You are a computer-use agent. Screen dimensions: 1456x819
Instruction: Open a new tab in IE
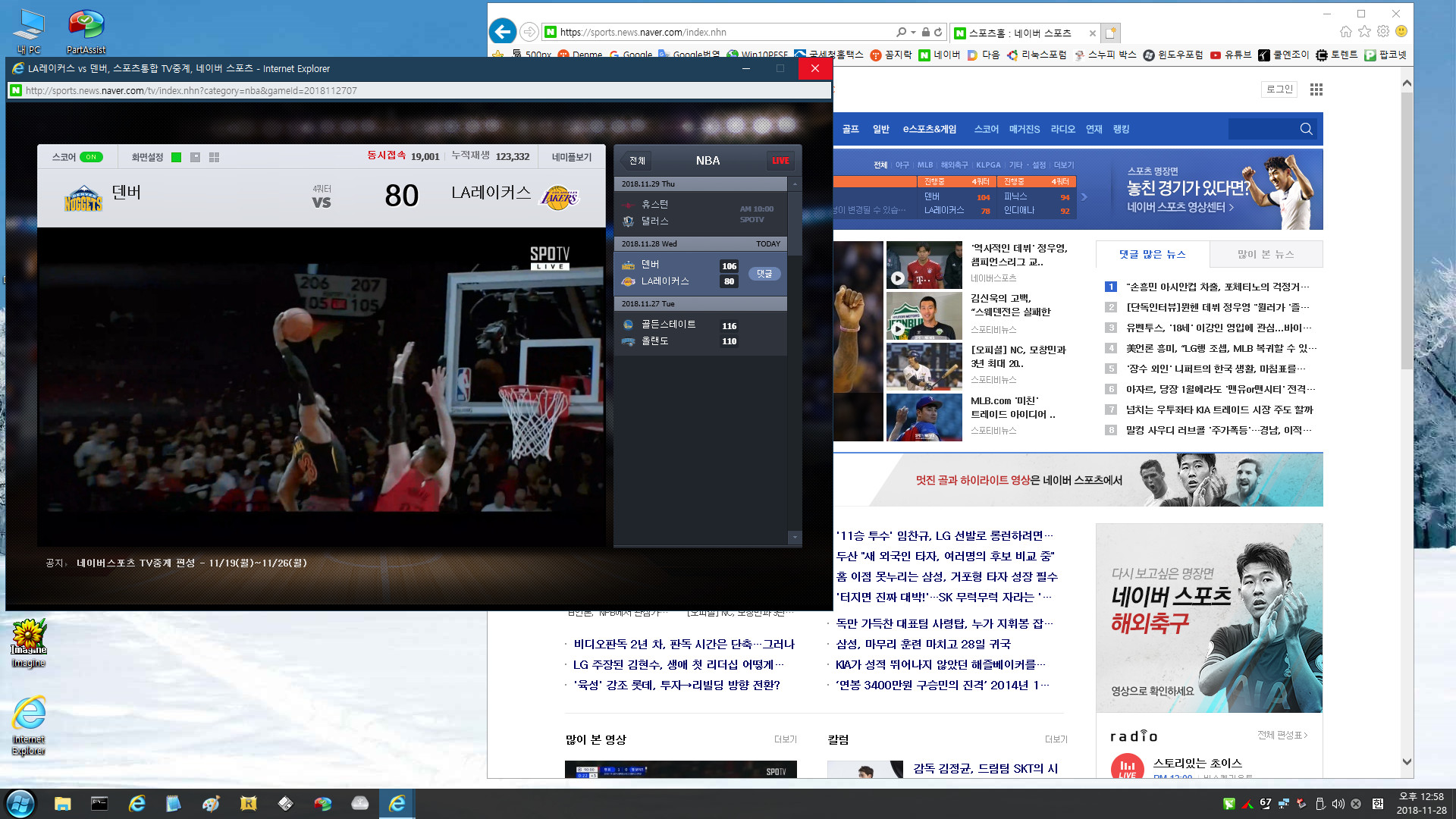click(1110, 33)
